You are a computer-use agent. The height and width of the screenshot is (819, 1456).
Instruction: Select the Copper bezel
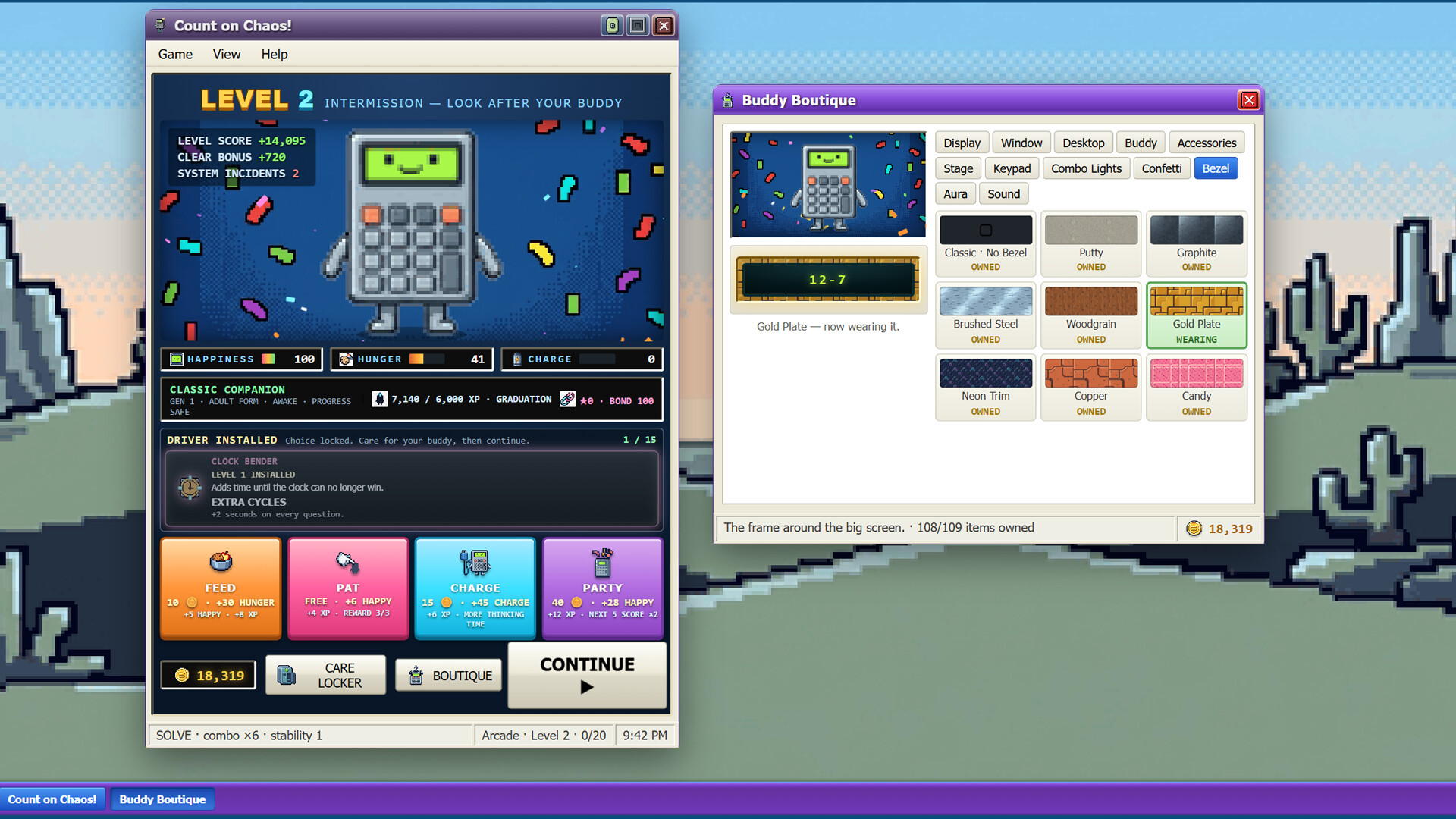click(1090, 388)
